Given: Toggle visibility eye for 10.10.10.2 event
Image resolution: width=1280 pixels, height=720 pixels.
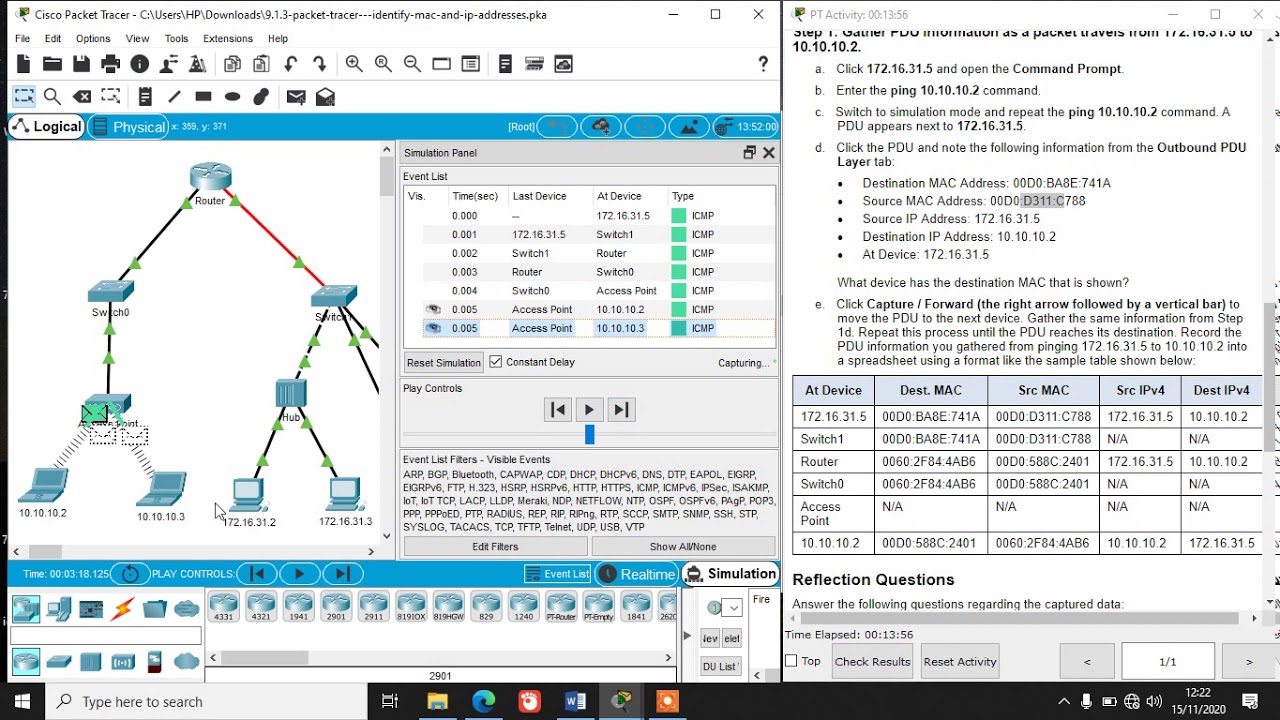Looking at the screenshot, I should (433, 309).
